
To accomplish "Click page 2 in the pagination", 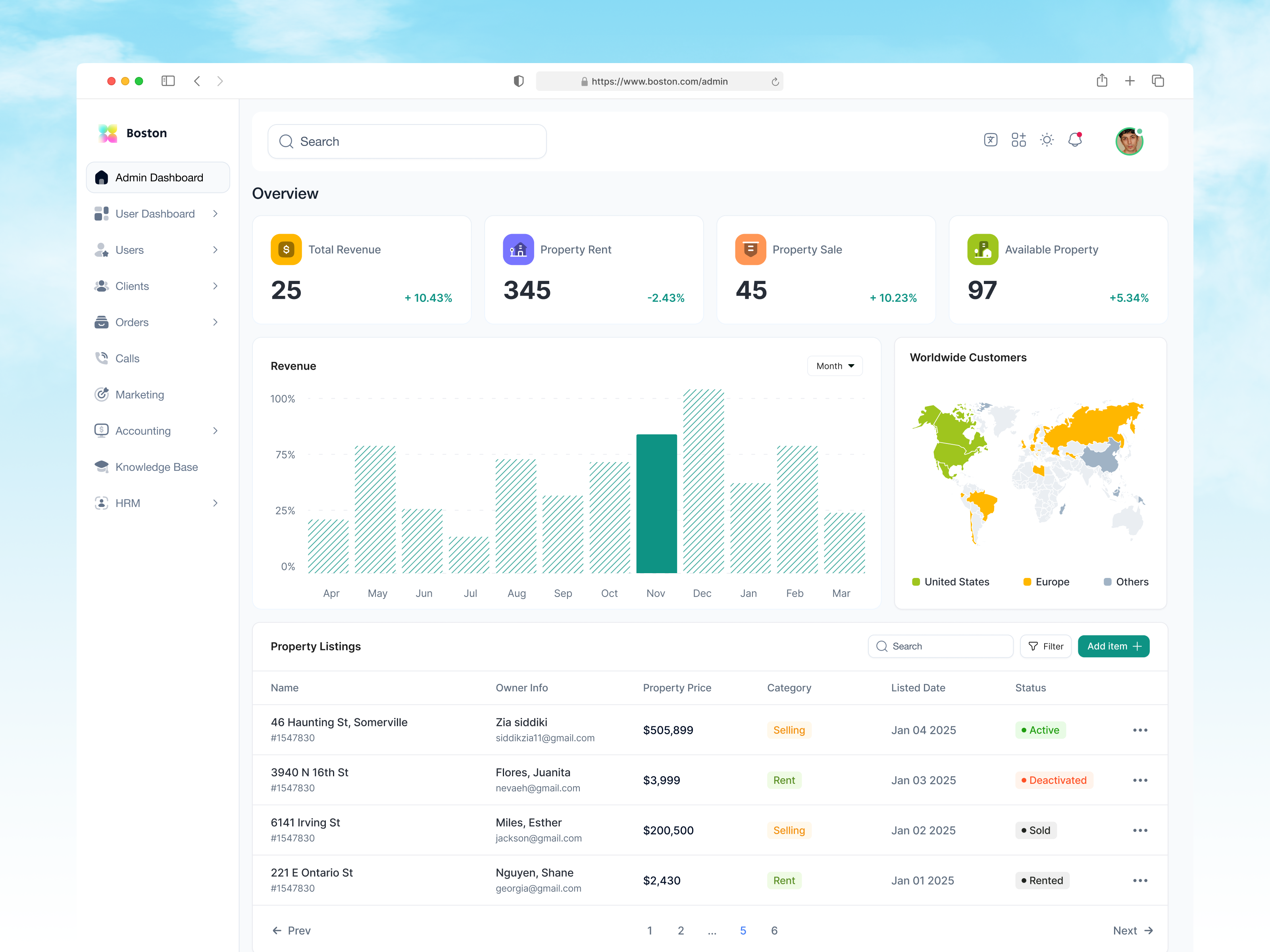I will click(681, 930).
